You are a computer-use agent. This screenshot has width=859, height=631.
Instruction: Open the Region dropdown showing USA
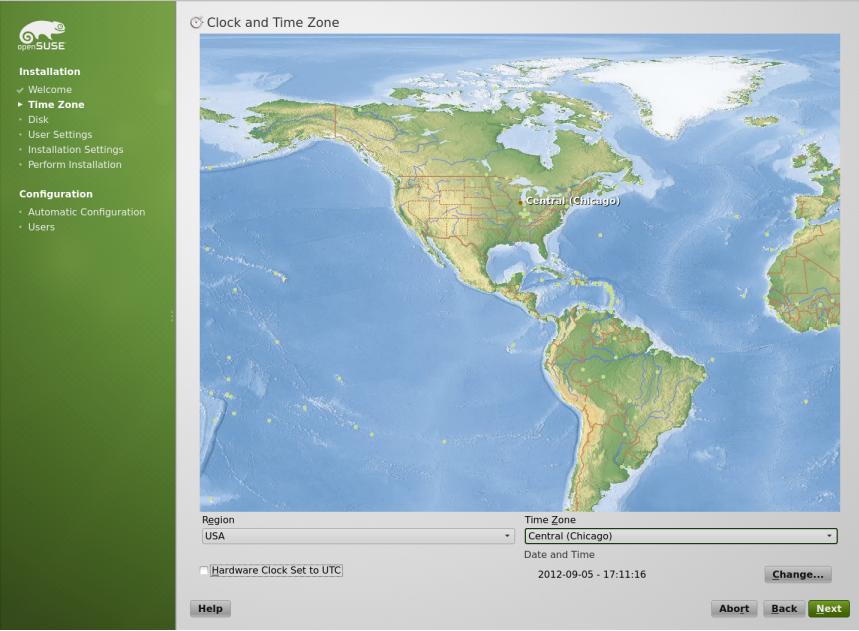point(358,536)
